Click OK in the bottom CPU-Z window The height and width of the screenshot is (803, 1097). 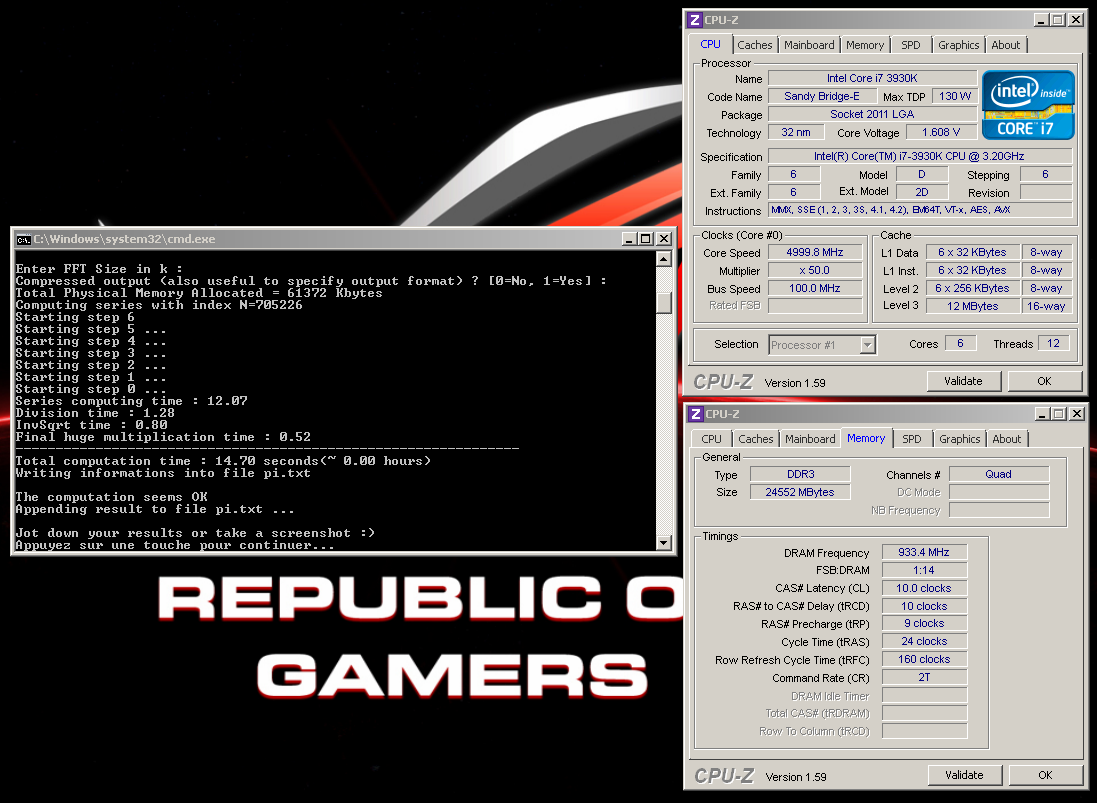coord(1045,775)
